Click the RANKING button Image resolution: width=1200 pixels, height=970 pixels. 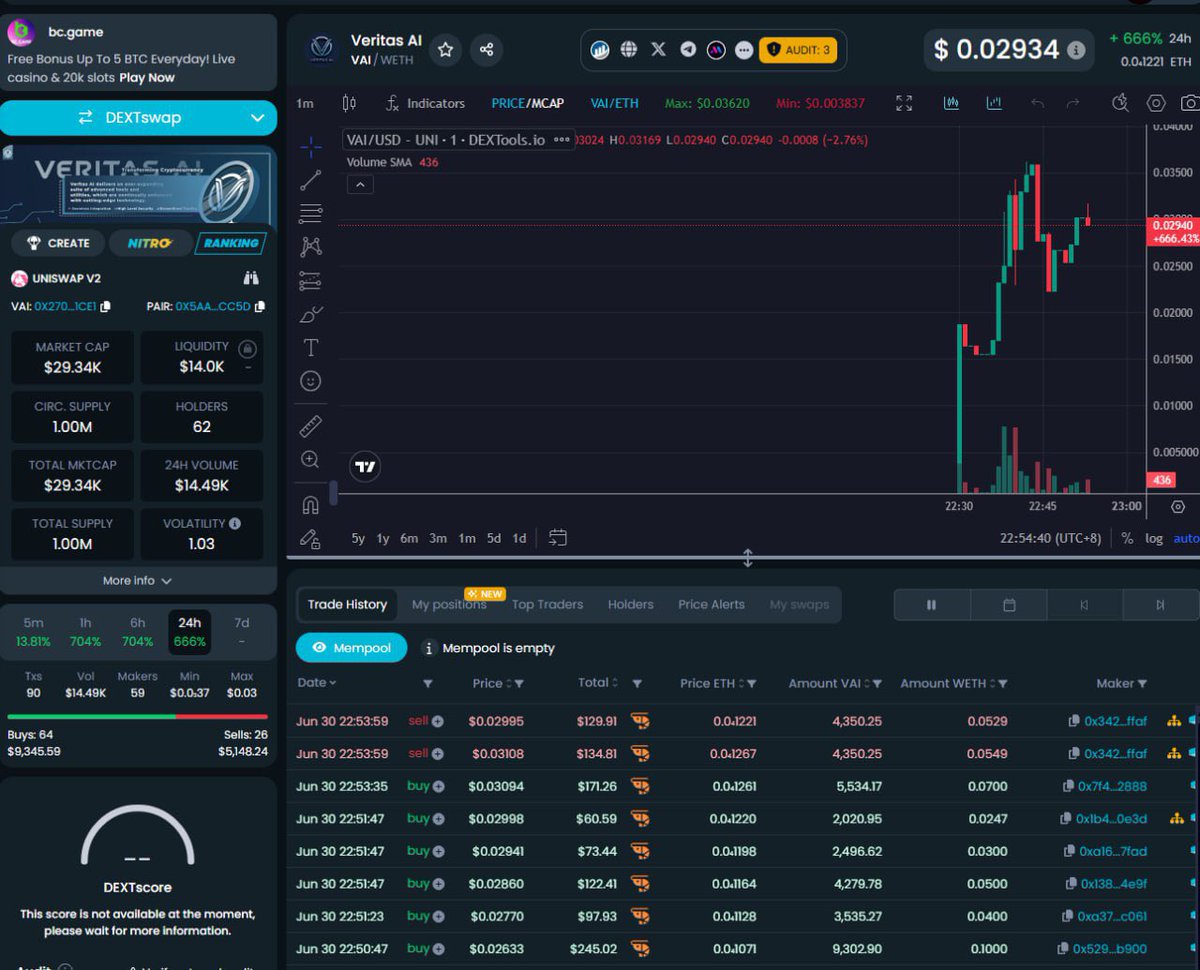pos(231,243)
